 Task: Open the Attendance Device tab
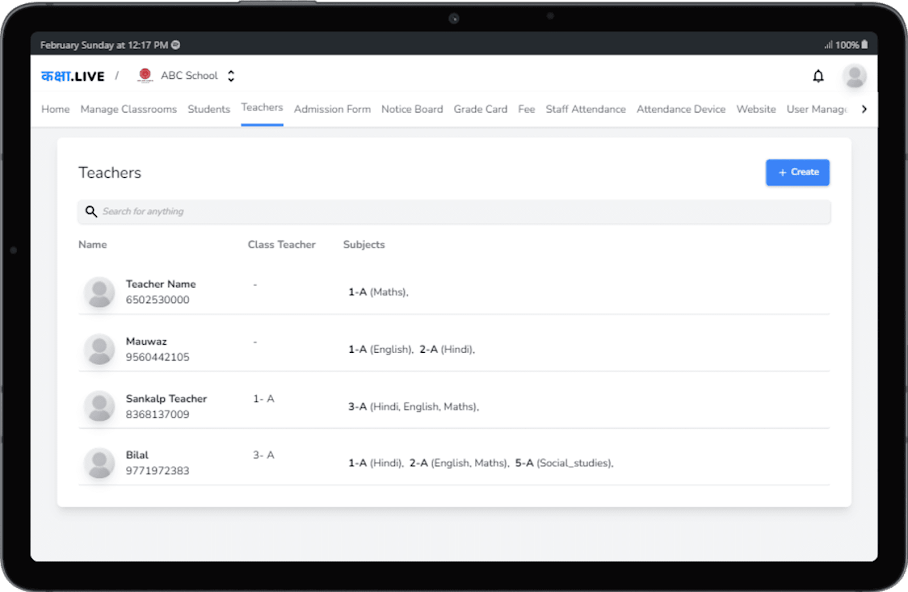[681, 109]
